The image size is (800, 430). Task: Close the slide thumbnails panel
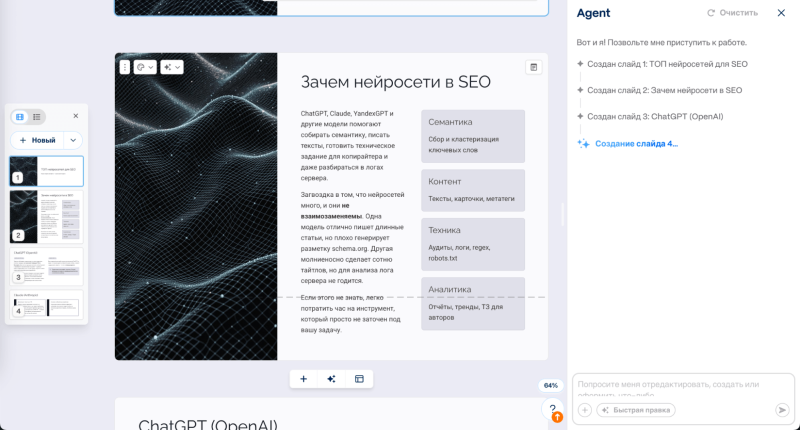(76, 116)
